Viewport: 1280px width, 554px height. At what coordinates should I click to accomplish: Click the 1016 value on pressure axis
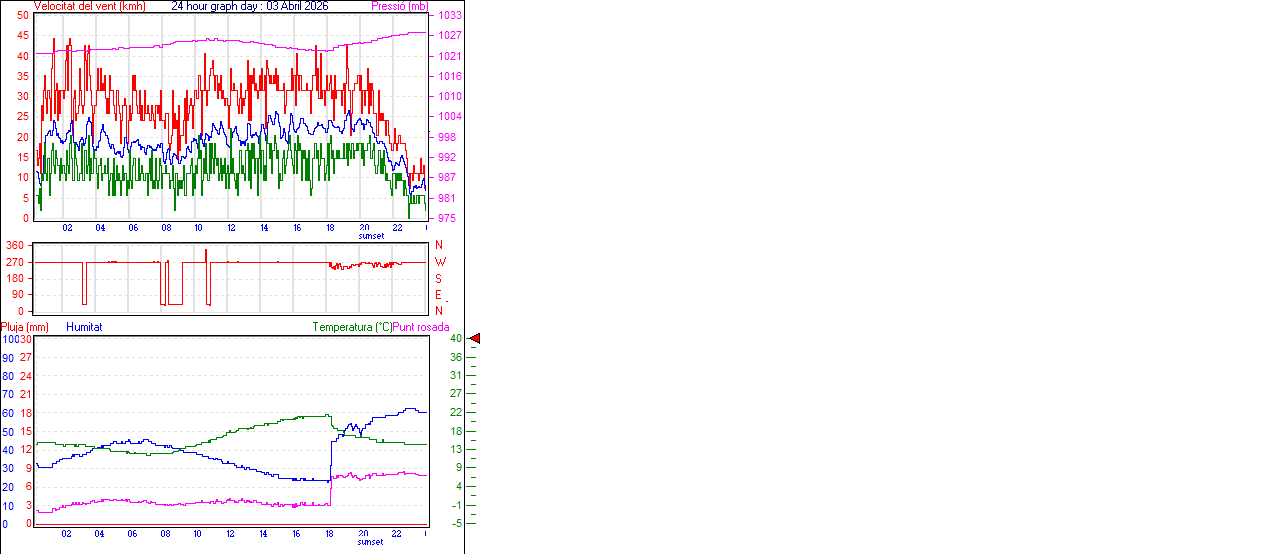point(449,76)
